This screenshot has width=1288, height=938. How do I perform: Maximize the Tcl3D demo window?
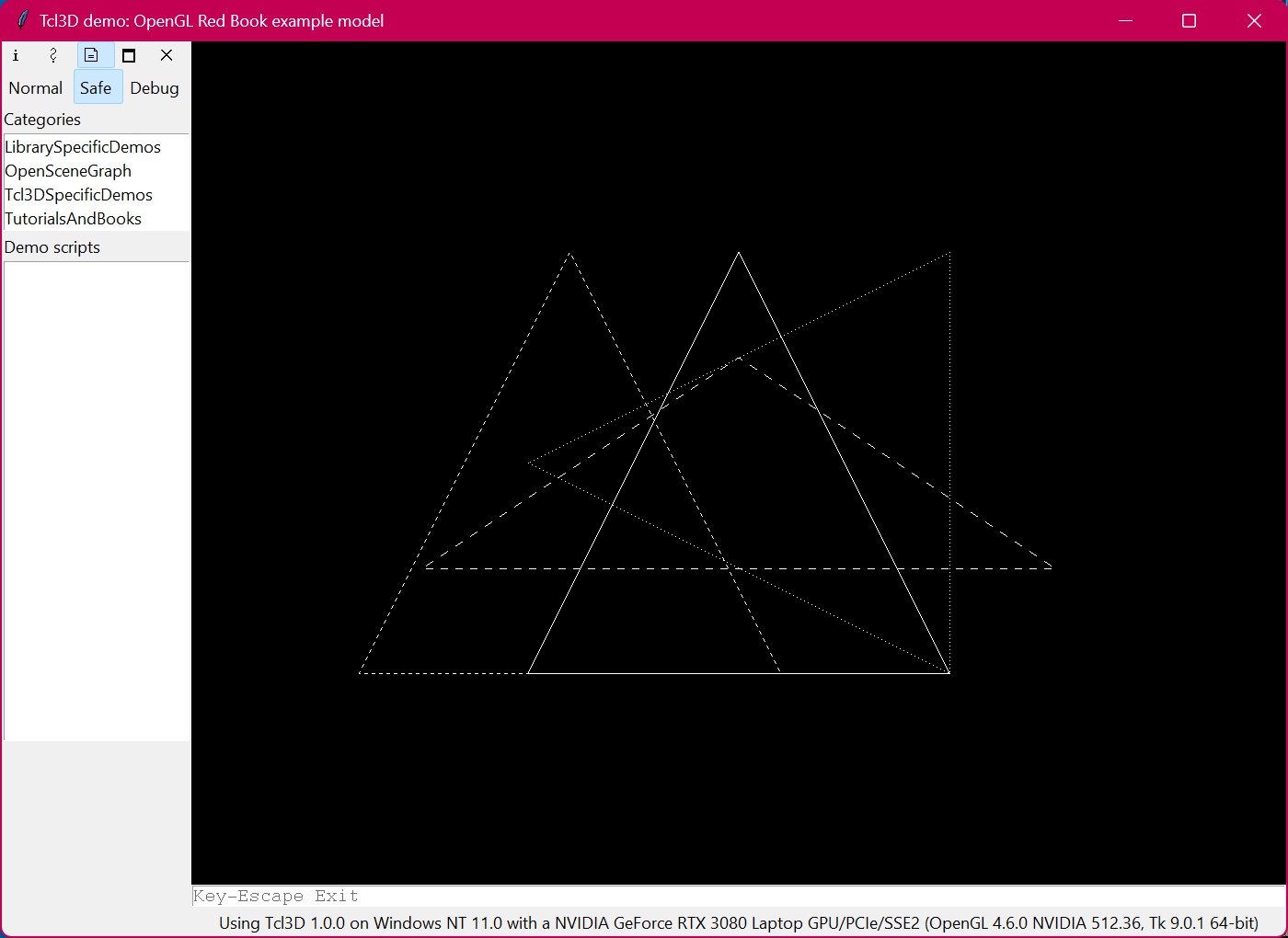tap(1189, 20)
